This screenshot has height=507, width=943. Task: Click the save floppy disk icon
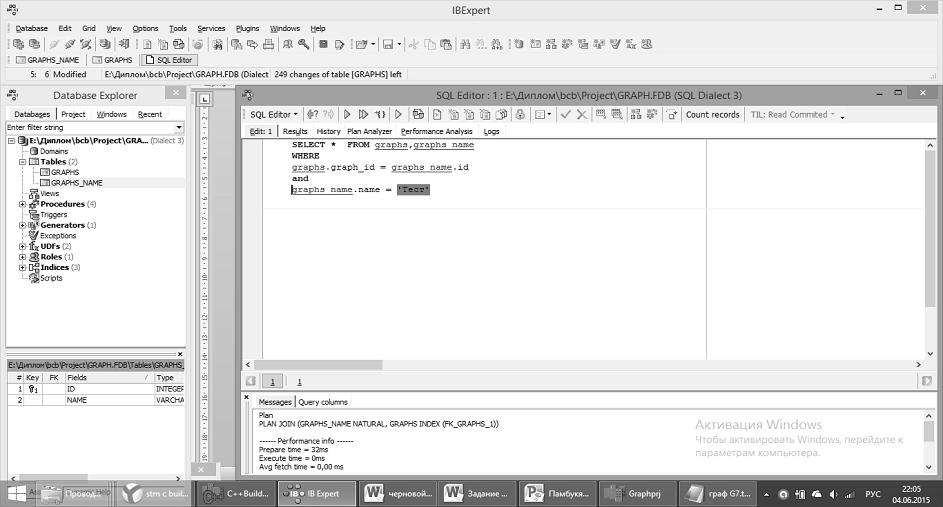click(388, 44)
